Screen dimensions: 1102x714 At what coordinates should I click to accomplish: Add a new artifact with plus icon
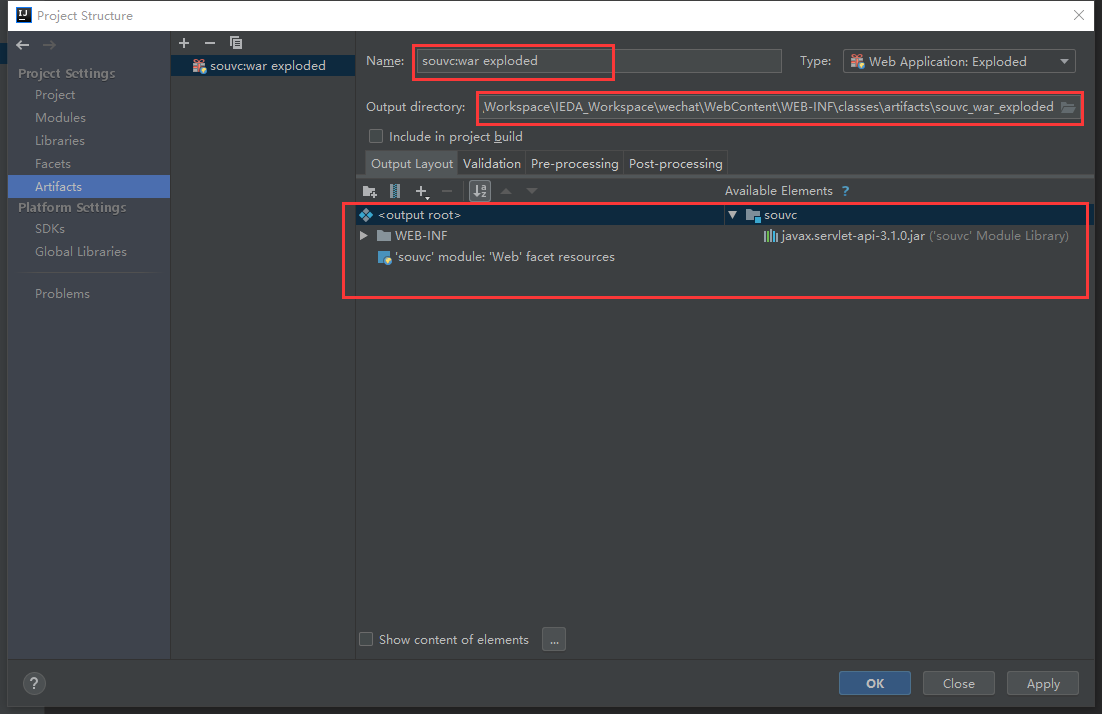click(184, 43)
